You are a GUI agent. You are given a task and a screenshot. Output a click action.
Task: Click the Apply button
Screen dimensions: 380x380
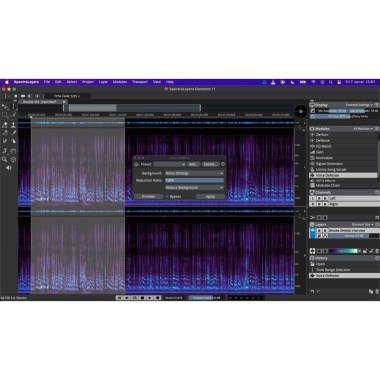pyautogui.click(x=210, y=197)
